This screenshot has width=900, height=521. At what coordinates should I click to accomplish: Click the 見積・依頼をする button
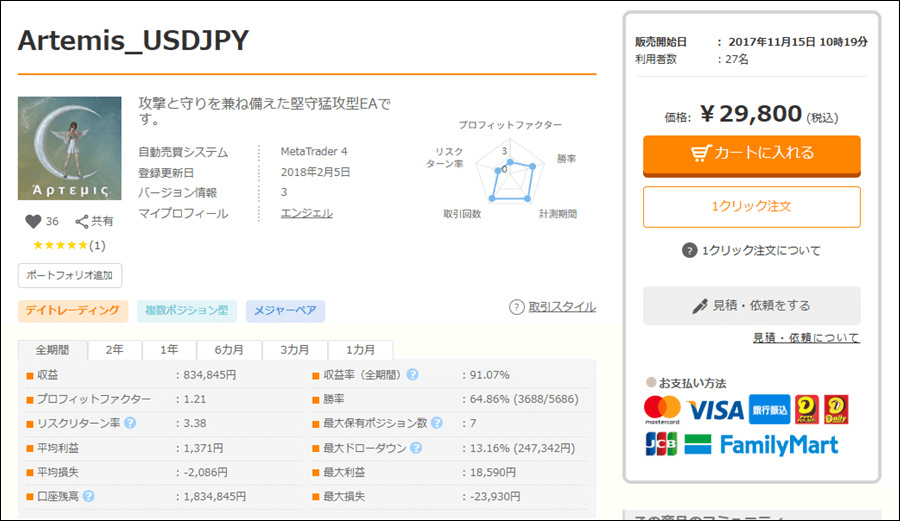coord(751,305)
